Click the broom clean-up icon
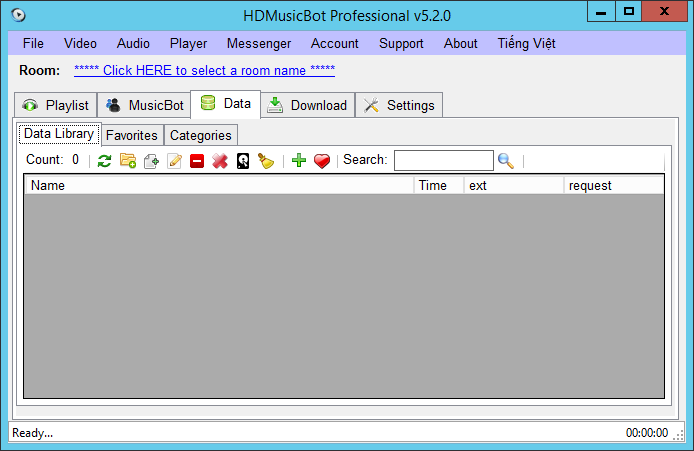694x451 pixels. click(x=266, y=161)
